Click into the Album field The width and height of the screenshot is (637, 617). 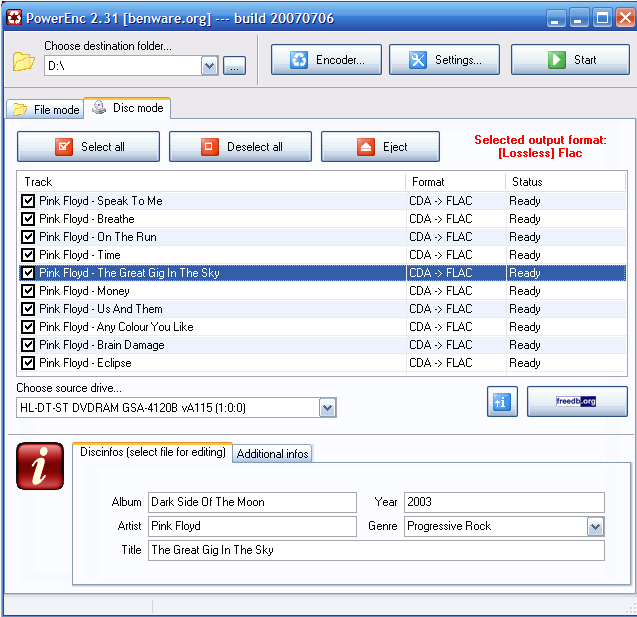tap(252, 502)
